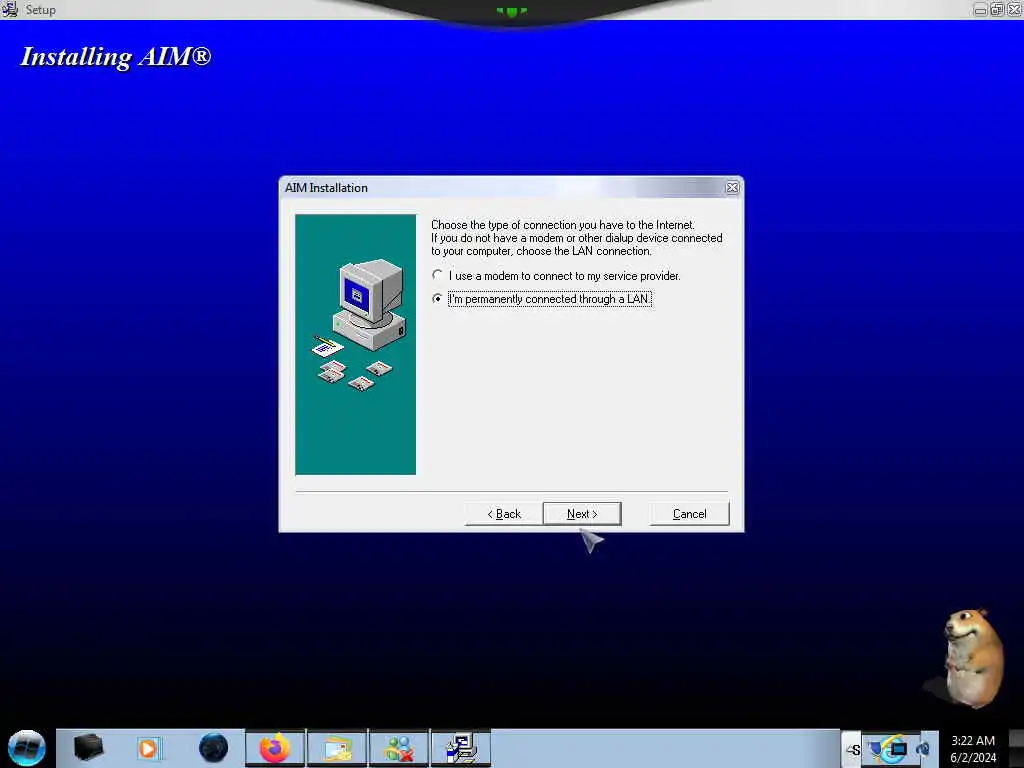Viewport: 1024px width, 768px height.
Task: Open the media player taskbar icon
Action: click(148, 748)
